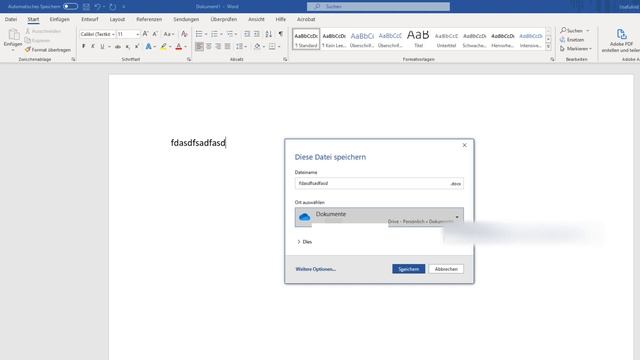Click the center align icon
This screenshot has width=640, height=360.
[x=209, y=47]
